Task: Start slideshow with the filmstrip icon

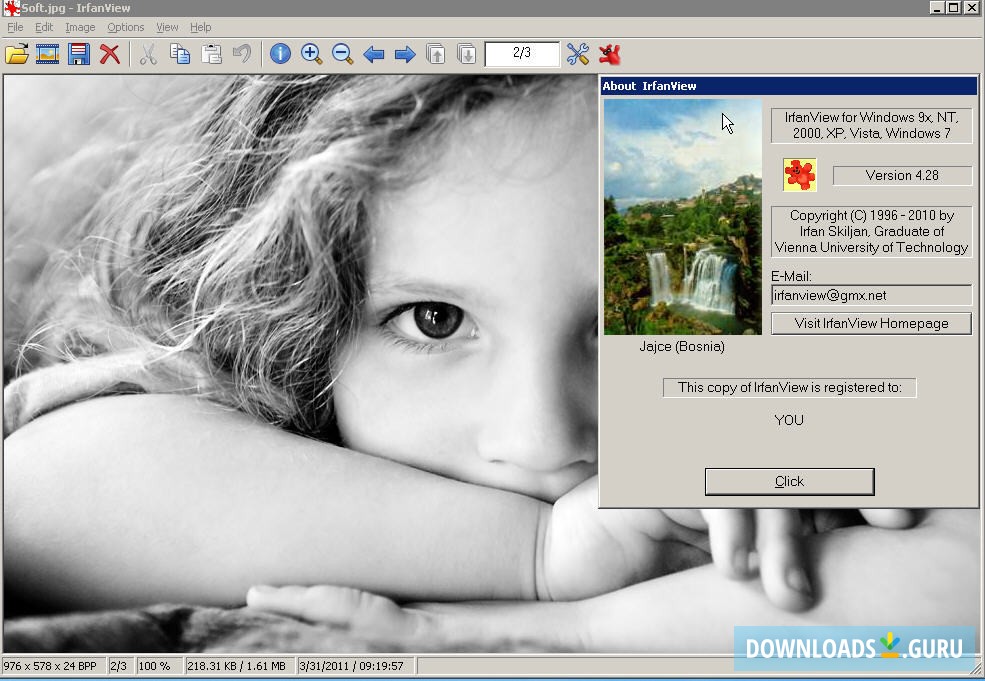Action: click(48, 54)
